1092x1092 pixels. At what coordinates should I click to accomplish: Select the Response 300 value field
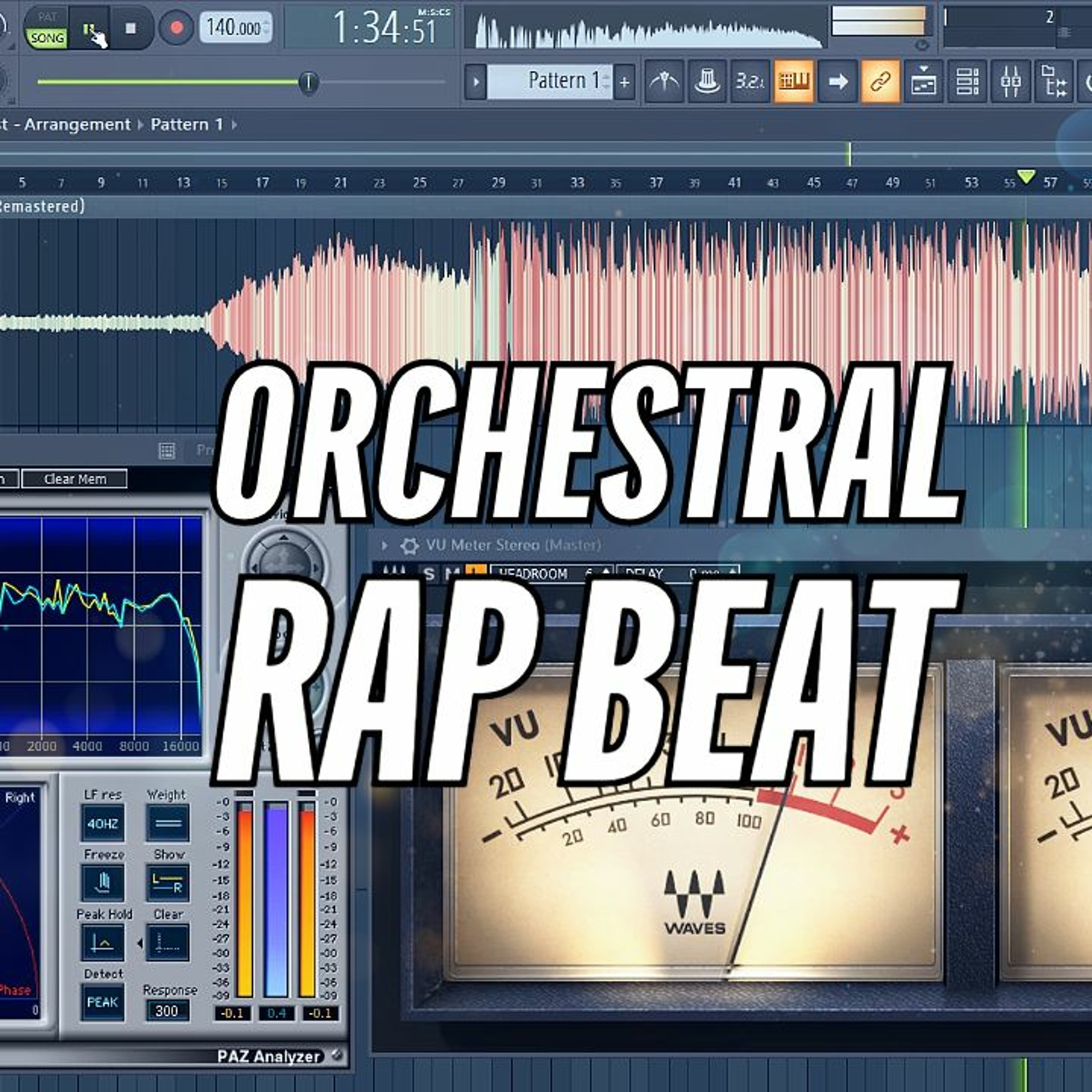coord(167,1010)
